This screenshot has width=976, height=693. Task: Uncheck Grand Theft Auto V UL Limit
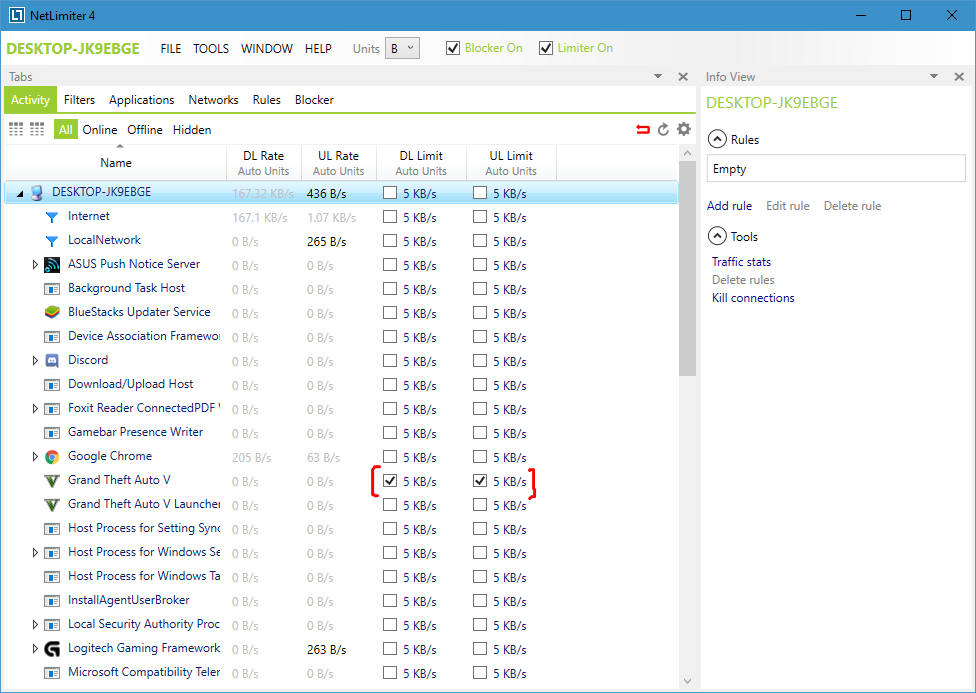click(x=480, y=481)
